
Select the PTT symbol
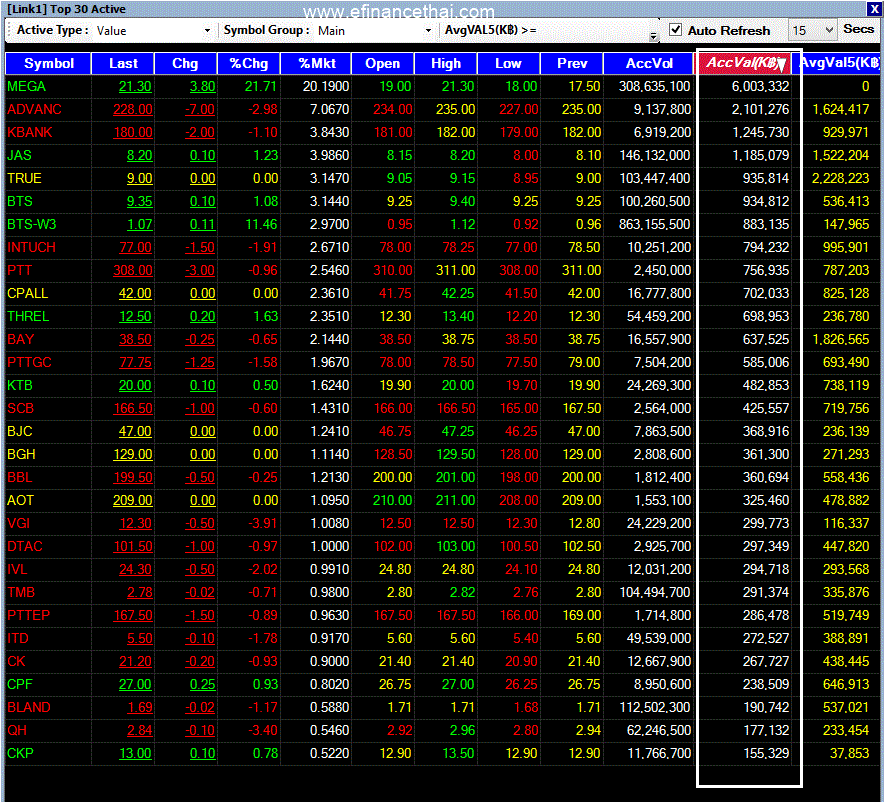click(x=19, y=270)
